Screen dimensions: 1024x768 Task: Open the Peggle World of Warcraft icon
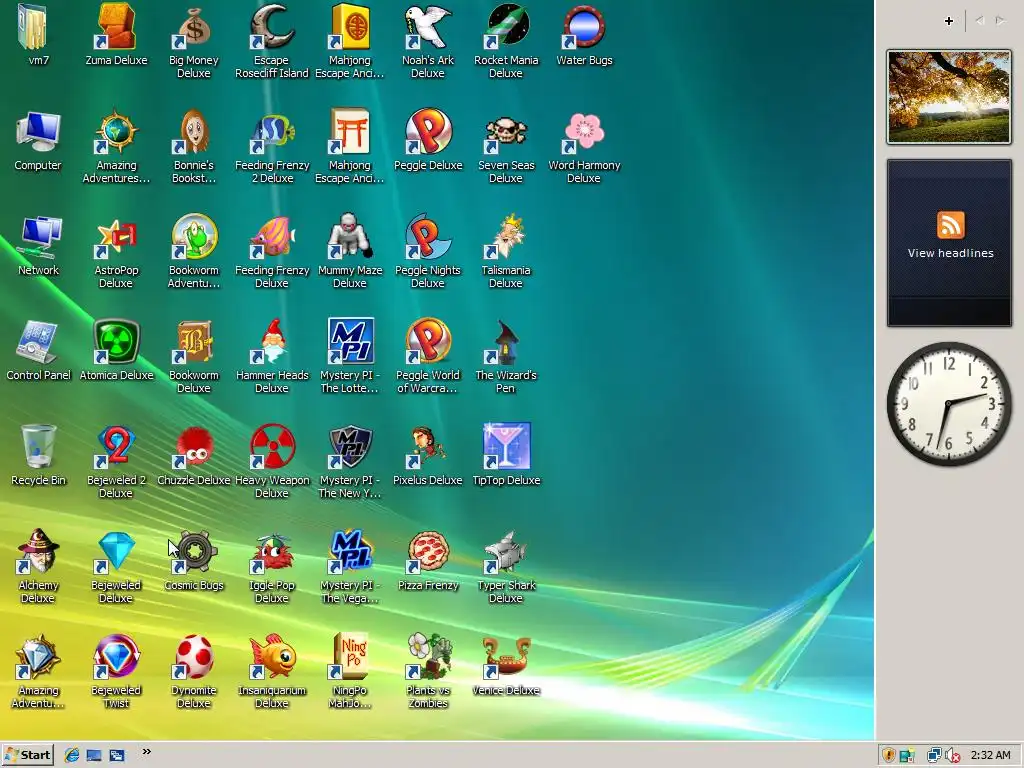tap(428, 343)
